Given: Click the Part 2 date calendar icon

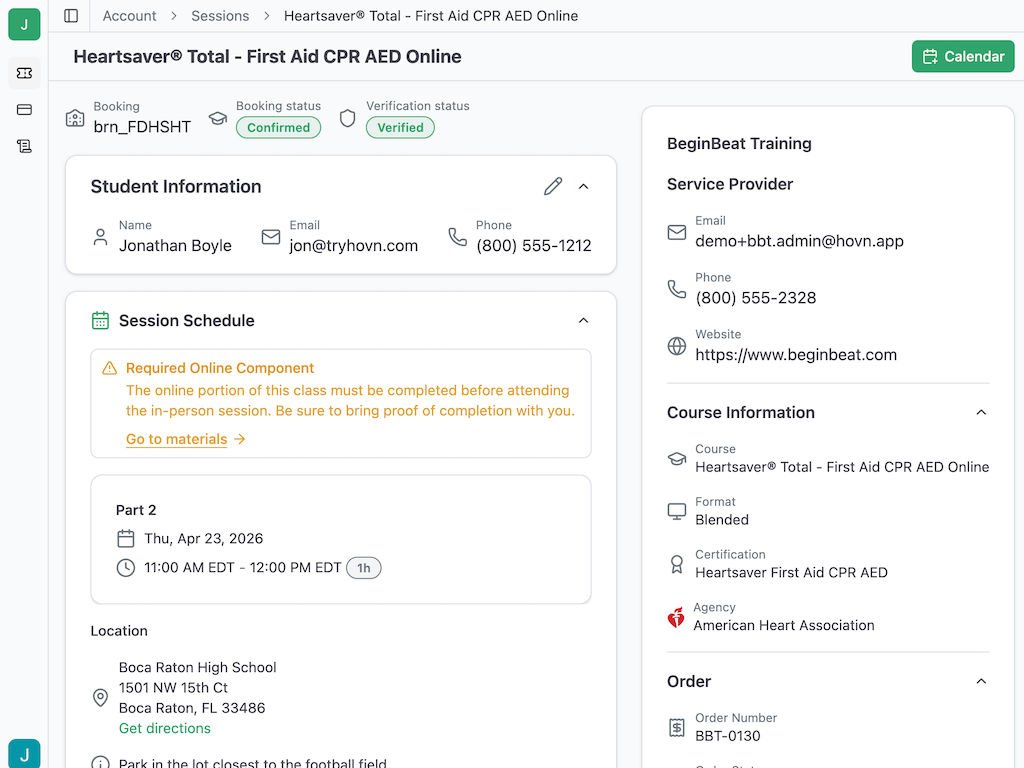Looking at the screenshot, I should [125, 539].
